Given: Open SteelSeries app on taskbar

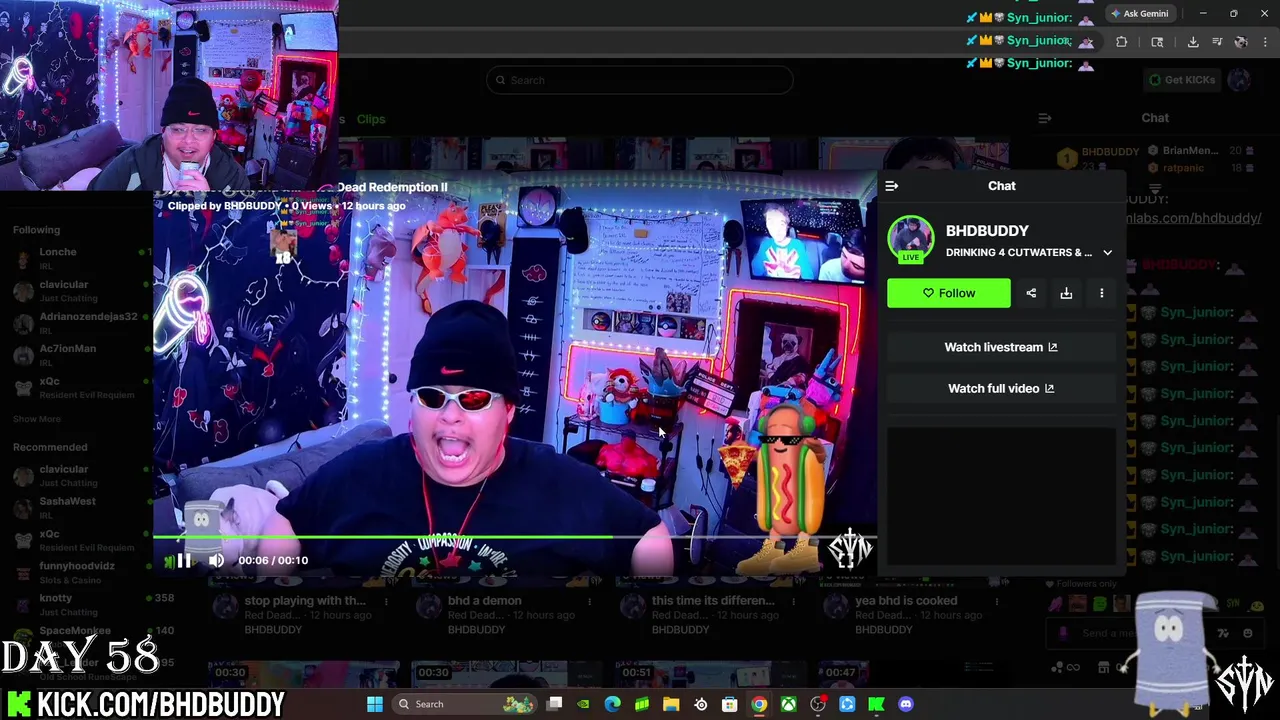Looking at the screenshot, I should pos(700,704).
